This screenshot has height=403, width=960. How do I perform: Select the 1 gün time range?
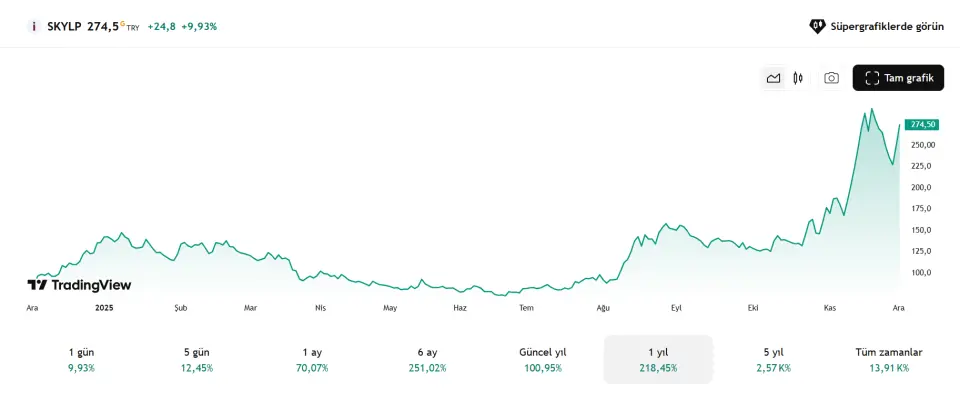point(81,359)
